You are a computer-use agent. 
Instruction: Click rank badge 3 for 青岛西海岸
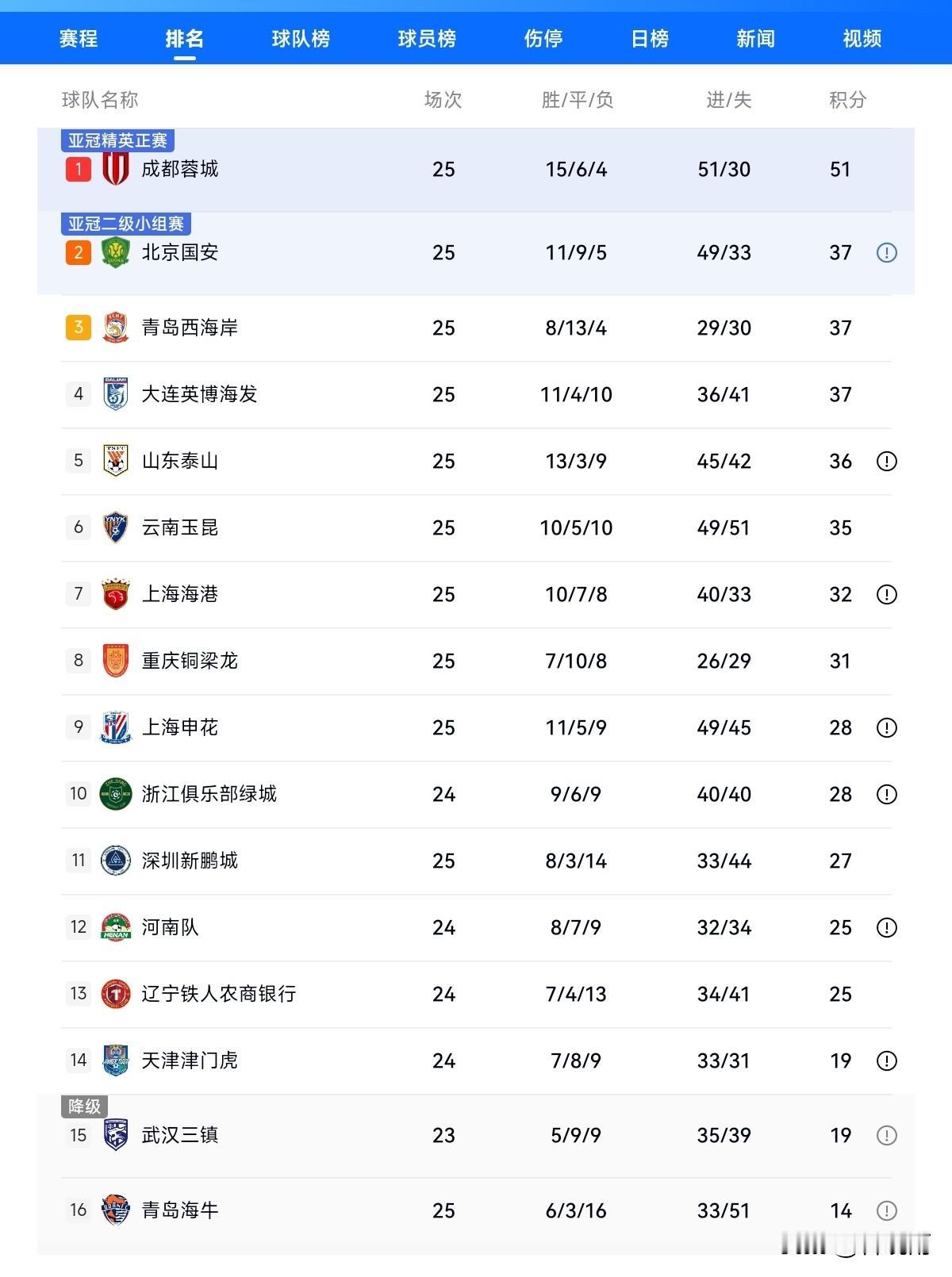[x=78, y=328]
